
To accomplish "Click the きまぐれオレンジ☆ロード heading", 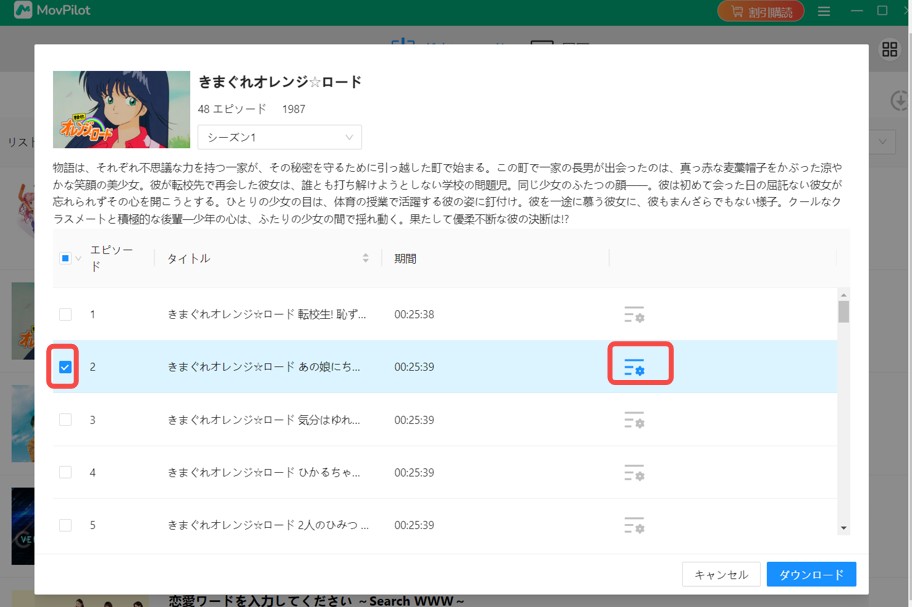I will pyautogui.click(x=280, y=81).
